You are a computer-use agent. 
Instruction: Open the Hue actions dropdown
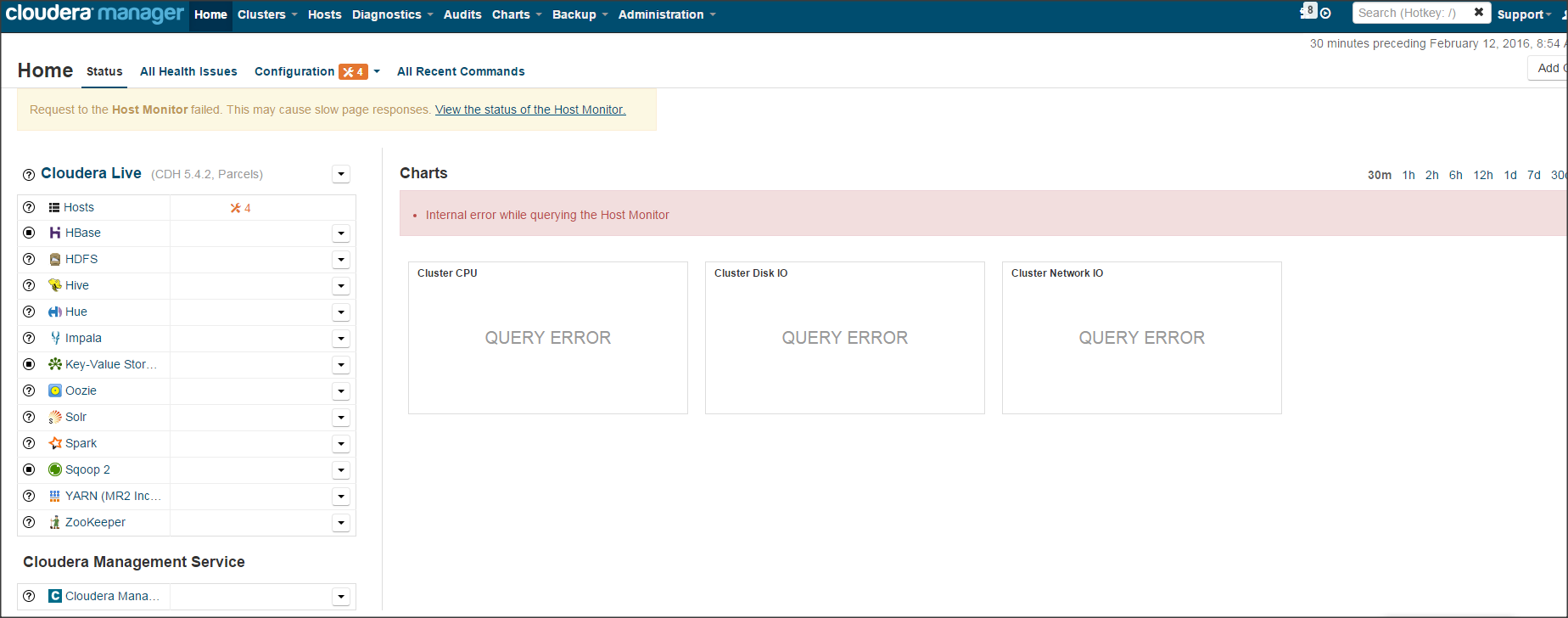click(341, 312)
